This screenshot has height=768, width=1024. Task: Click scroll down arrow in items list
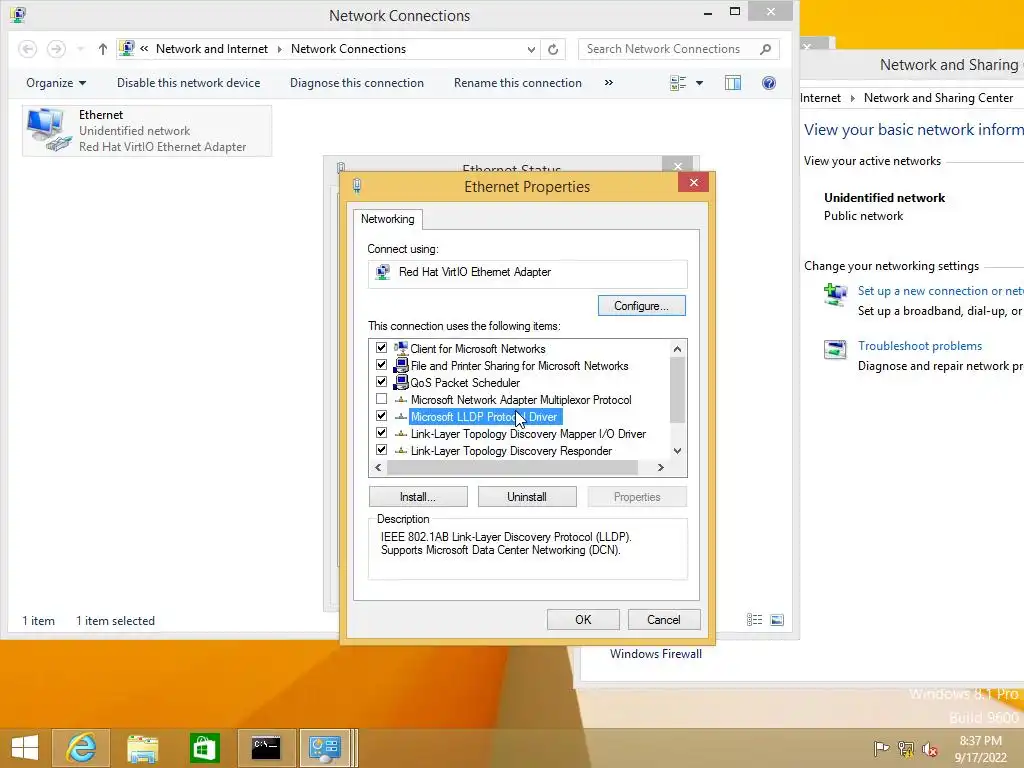click(x=677, y=451)
